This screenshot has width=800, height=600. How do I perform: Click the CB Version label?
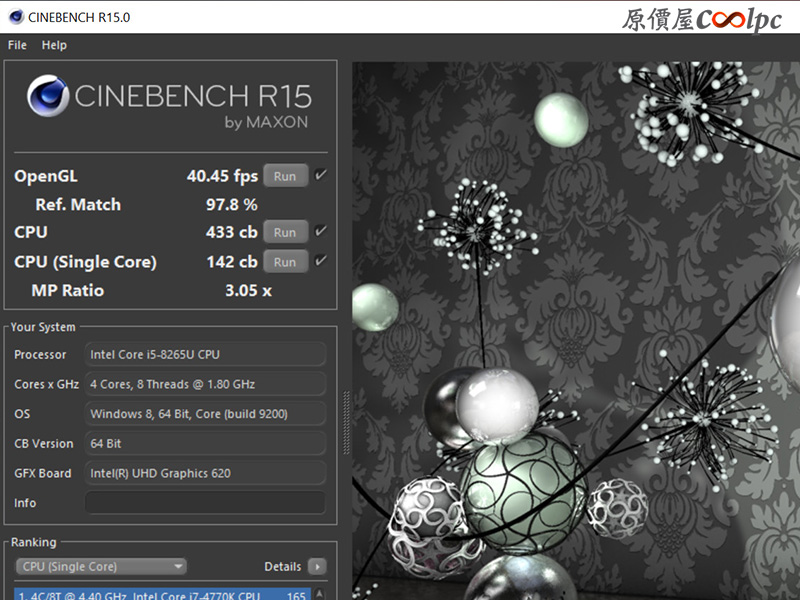pos(44,443)
